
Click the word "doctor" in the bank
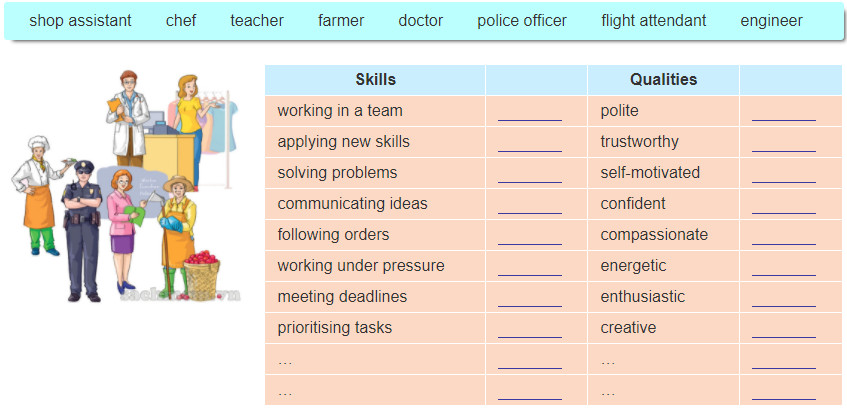(420, 21)
